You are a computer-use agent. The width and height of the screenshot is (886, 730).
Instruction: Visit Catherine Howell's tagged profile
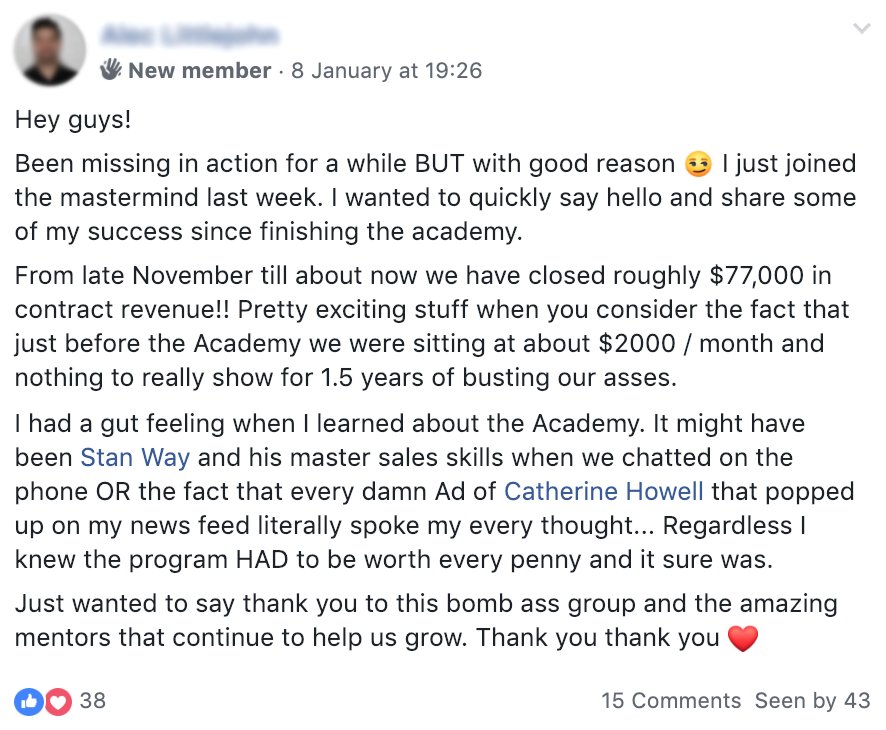[604, 491]
